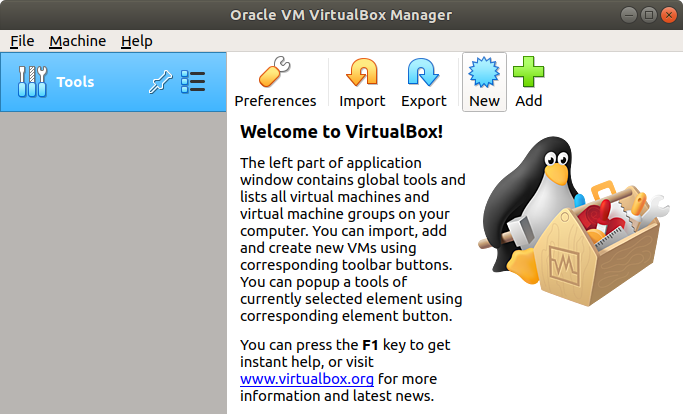The width and height of the screenshot is (683, 414).
Task: Open the Preferences wrench icon
Action: (x=275, y=72)
